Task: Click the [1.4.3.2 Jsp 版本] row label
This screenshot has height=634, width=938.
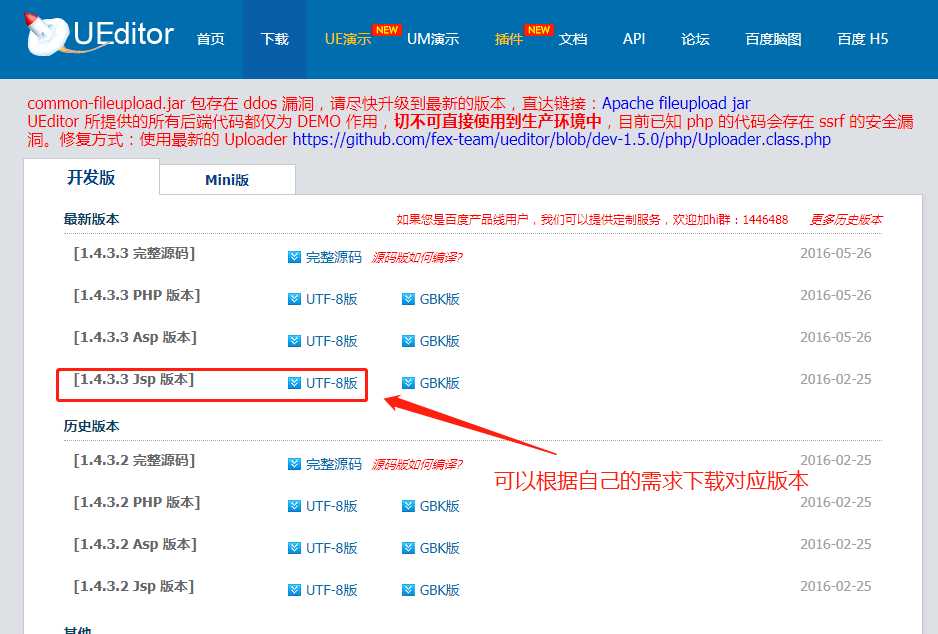Action: pyautogui.click(x=134, y=586)
